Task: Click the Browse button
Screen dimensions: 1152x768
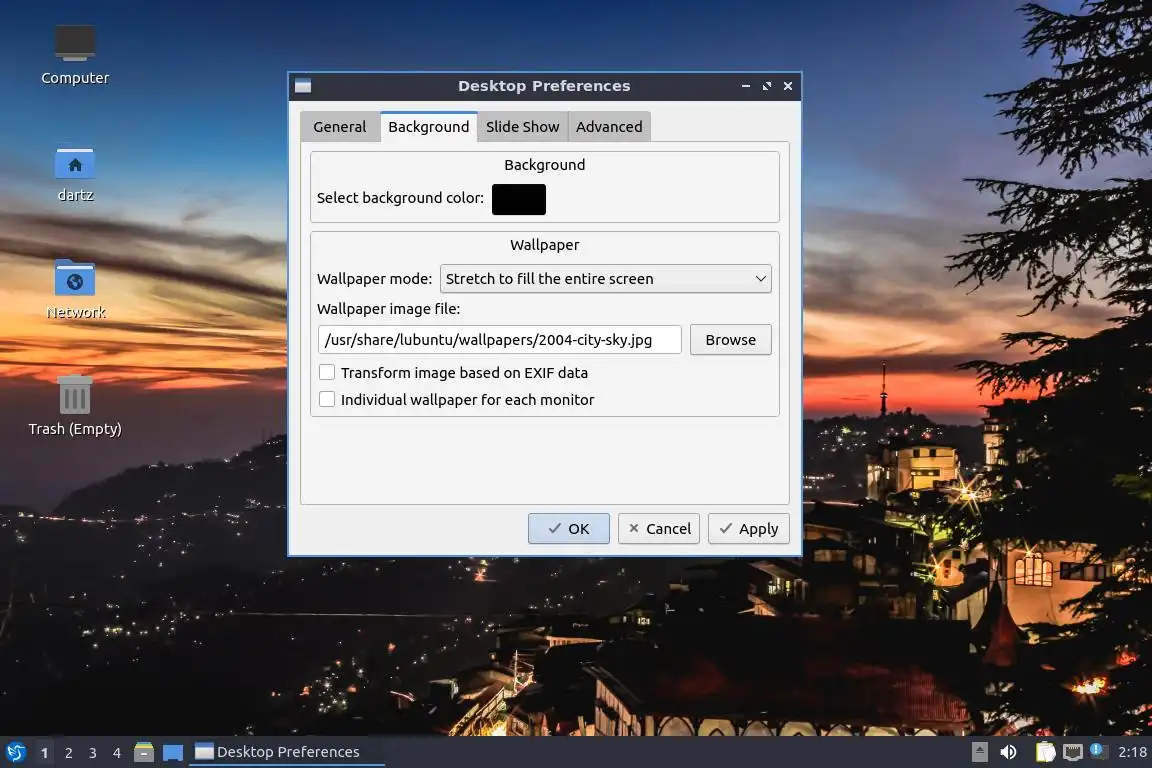Action: coord(730,340)
